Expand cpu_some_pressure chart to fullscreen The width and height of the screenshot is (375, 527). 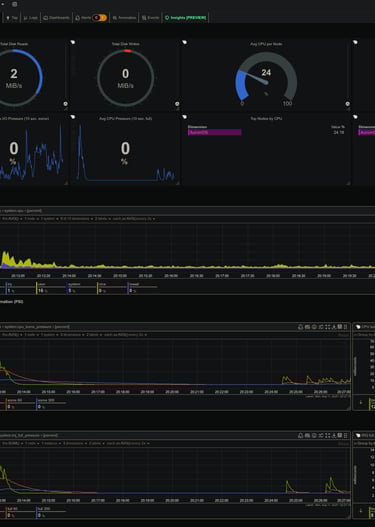point(328,327)
